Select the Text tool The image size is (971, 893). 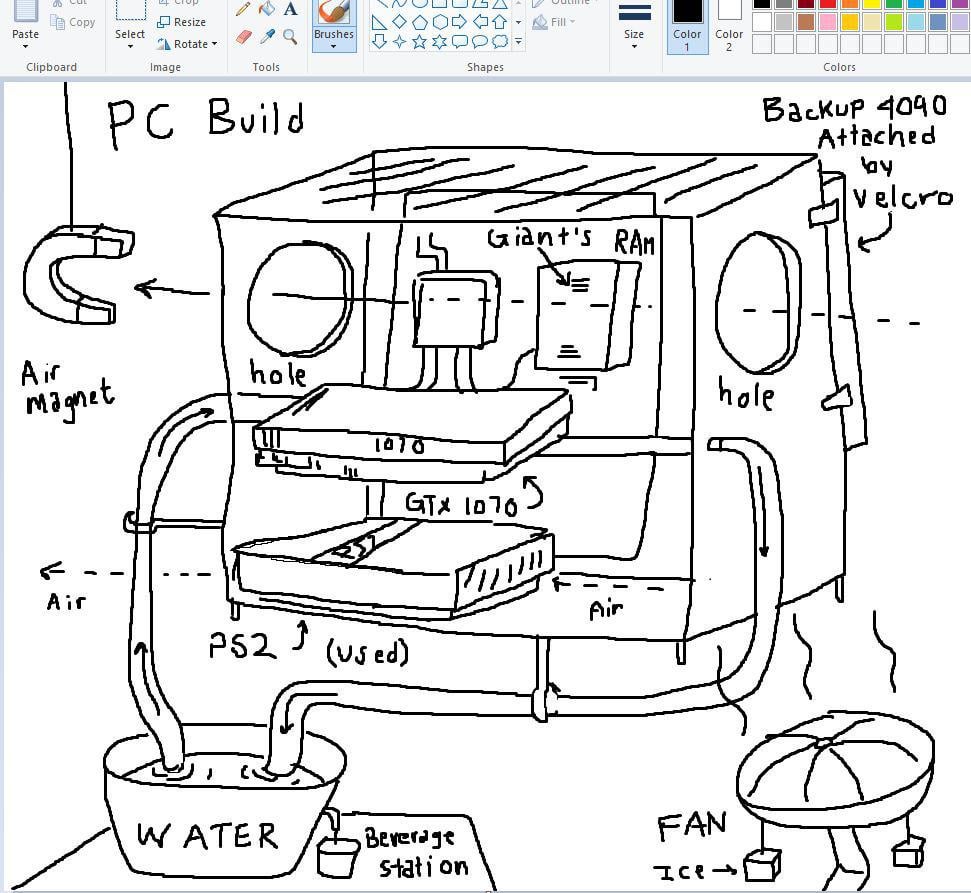coord(291,10)
